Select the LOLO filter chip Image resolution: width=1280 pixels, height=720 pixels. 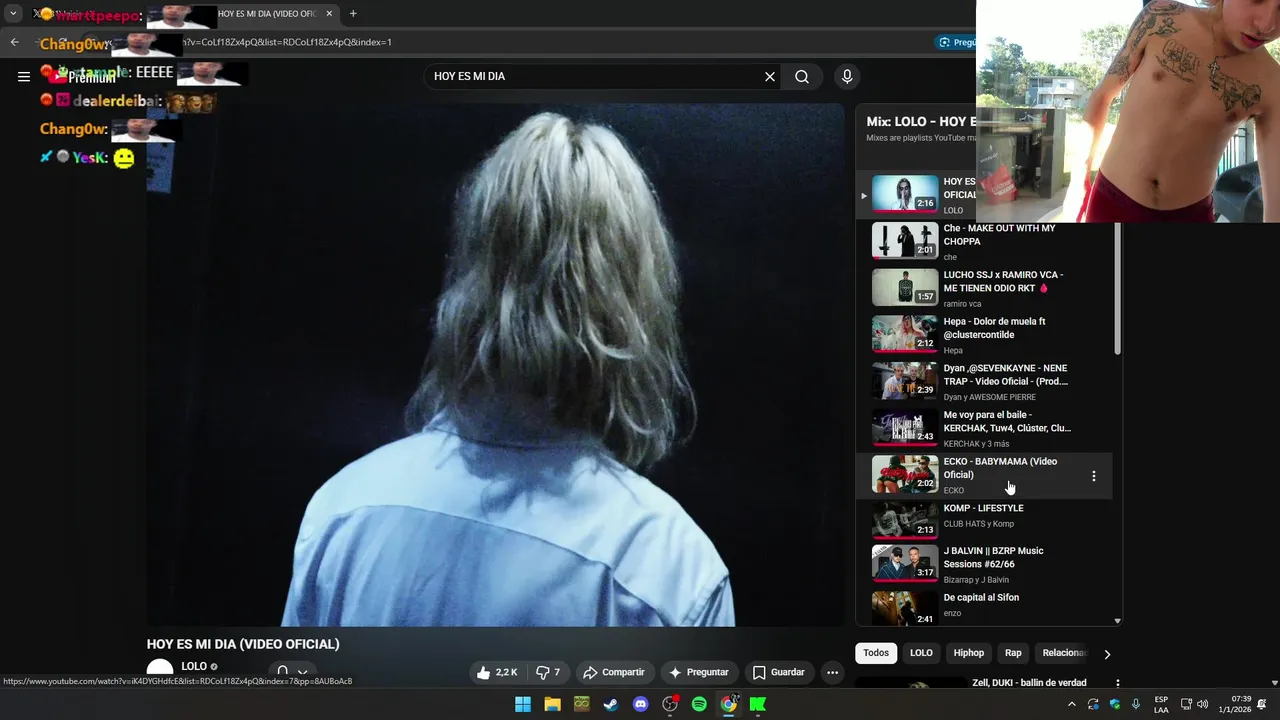click(x=921, y=653)
